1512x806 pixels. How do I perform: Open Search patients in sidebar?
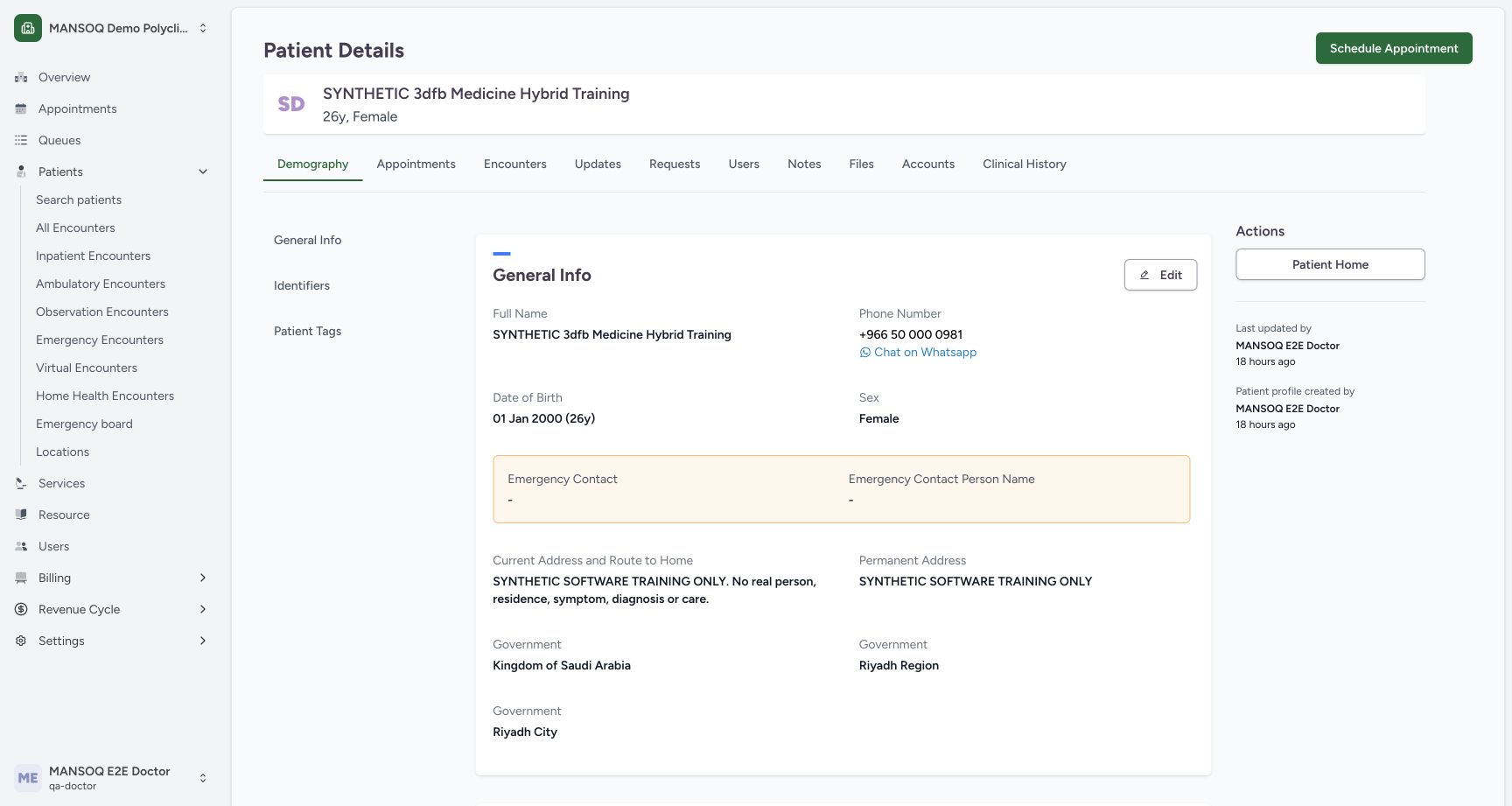pyautogui.click(x=79, y=200)
